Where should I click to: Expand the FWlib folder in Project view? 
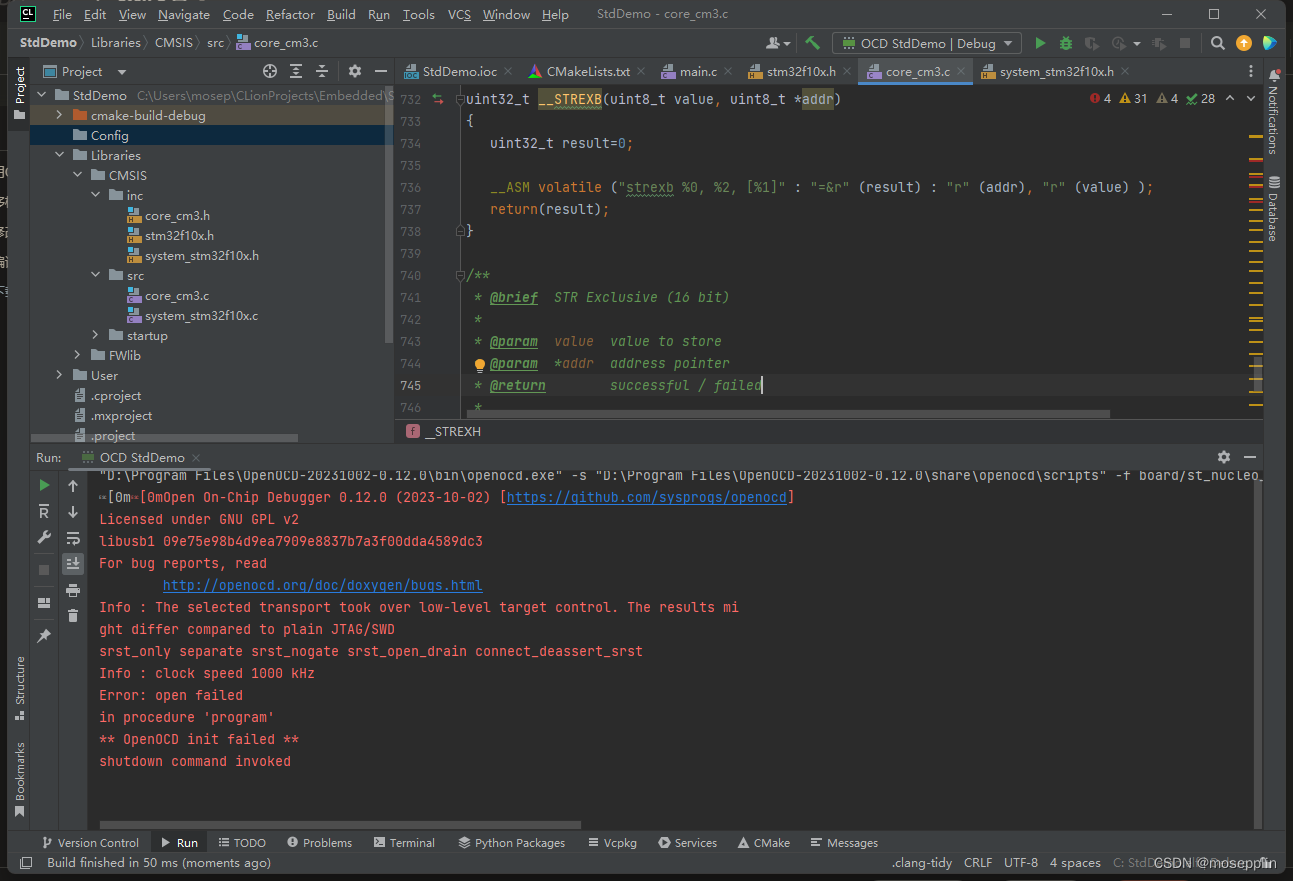76,355
